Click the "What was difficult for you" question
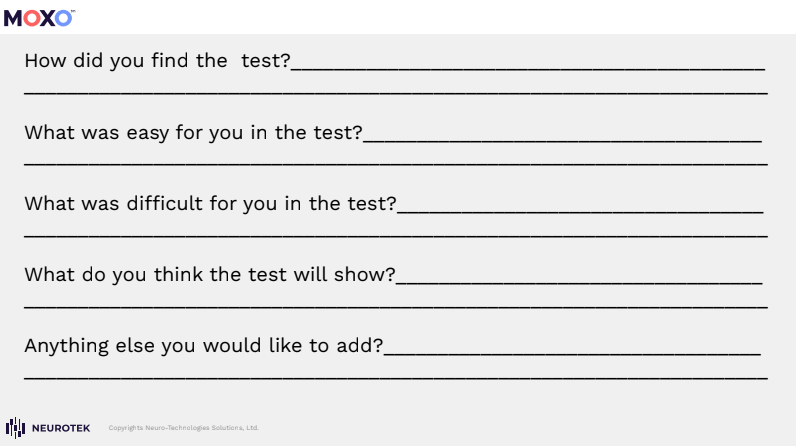 click(x=210, y=204)
